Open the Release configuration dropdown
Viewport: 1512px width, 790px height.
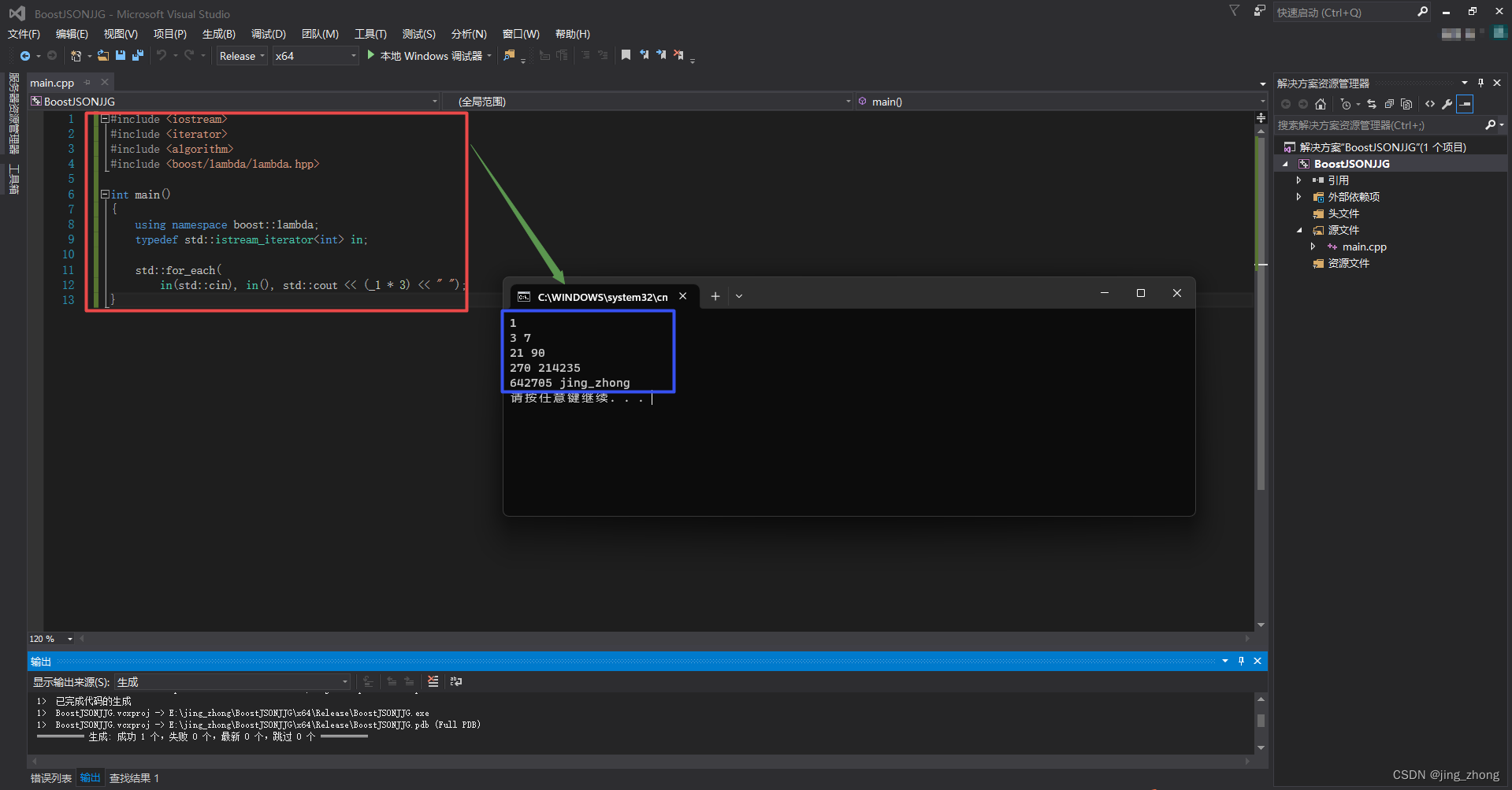pos(262,55)
